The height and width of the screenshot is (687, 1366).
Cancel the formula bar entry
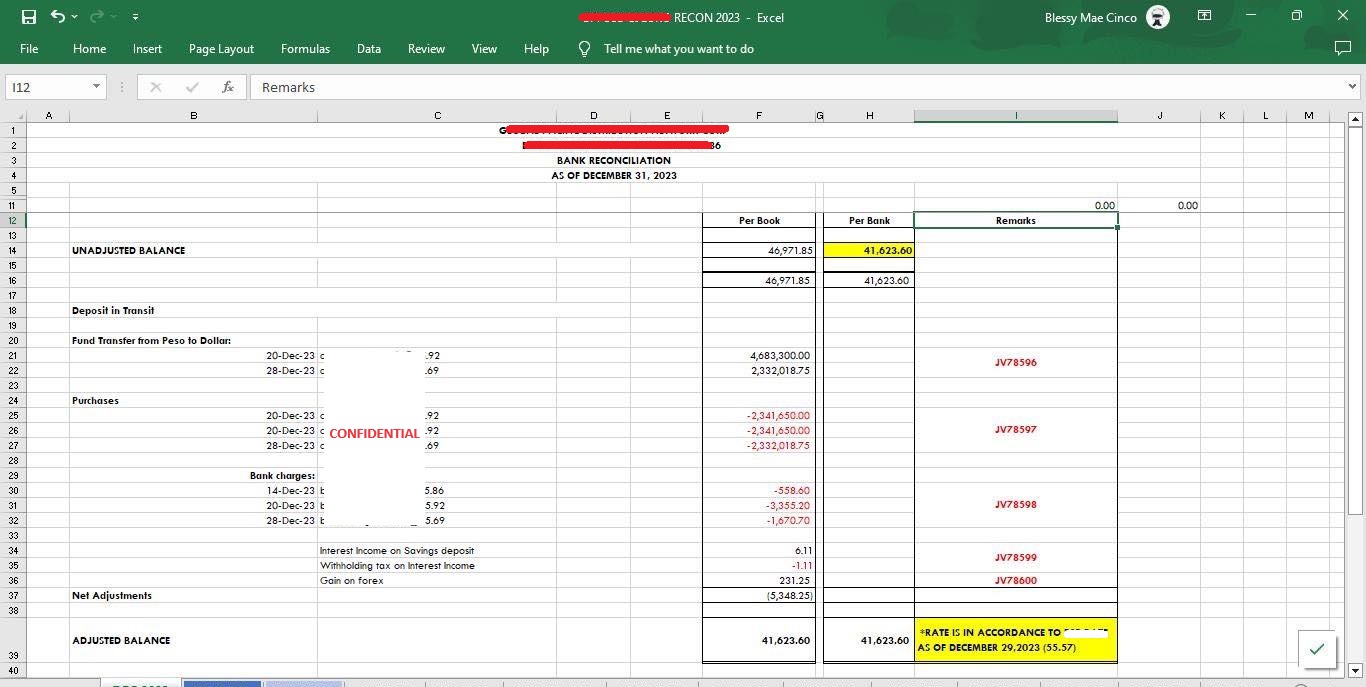tap(156, 87)
